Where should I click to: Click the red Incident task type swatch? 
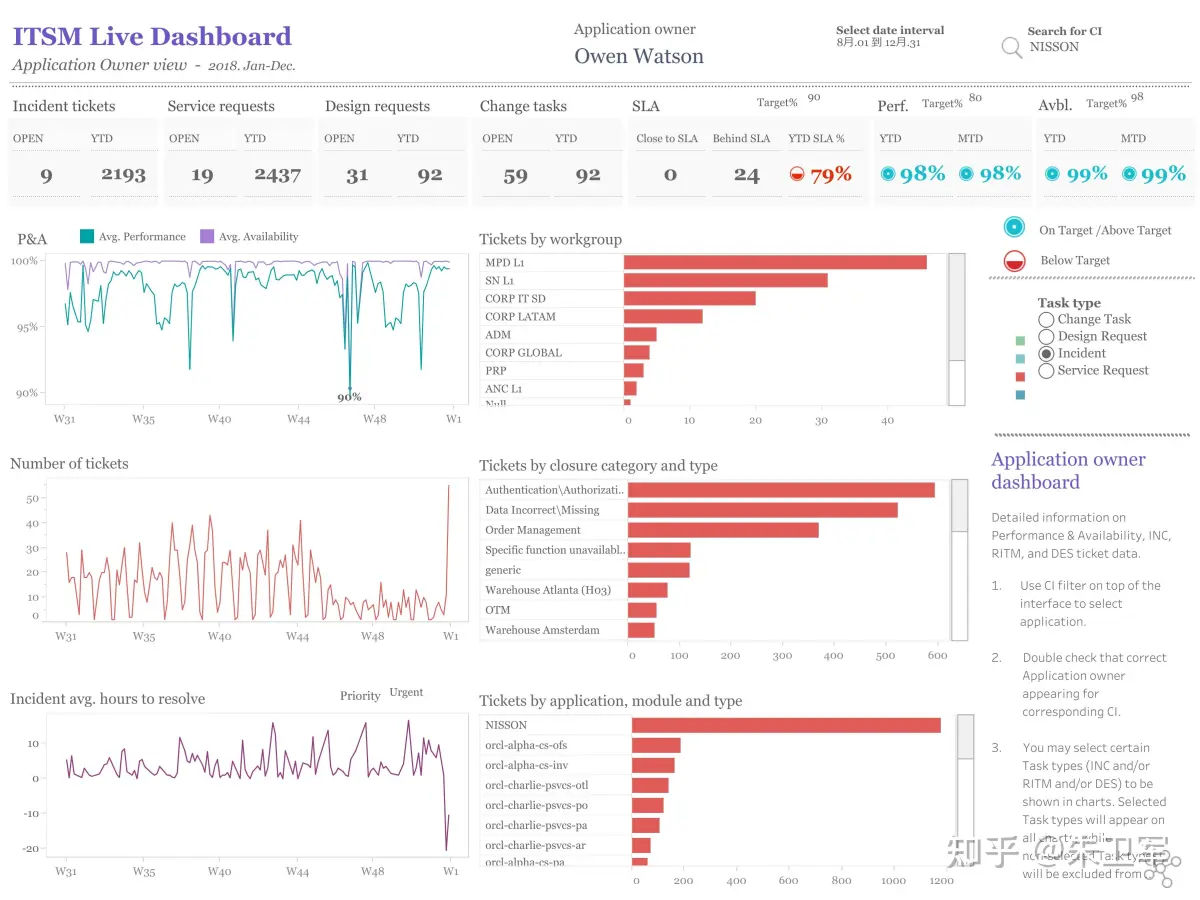click(x=1020, y=377)
